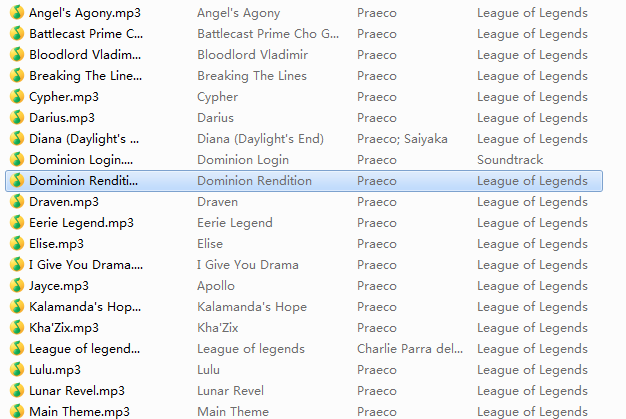Click the music file icon beside Angel's Agony.mp3
This screenshot has height=419, width=626.
(17, 12)
